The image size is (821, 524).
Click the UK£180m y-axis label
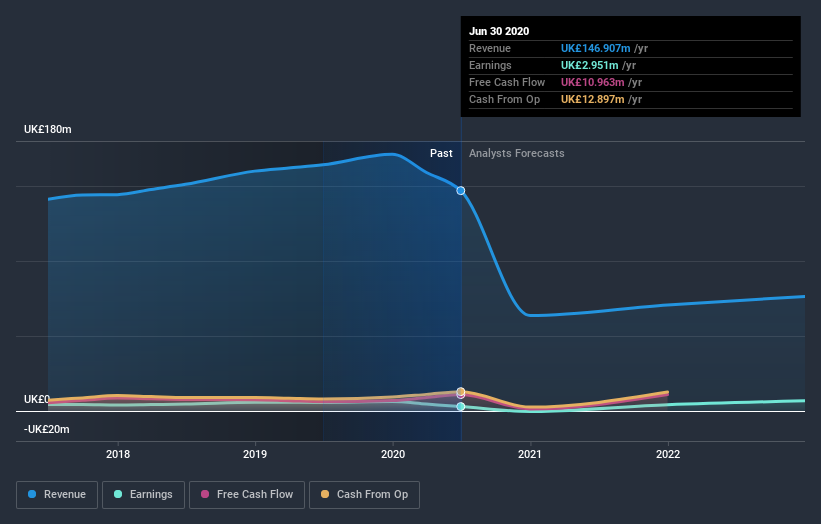coord(48,129)
